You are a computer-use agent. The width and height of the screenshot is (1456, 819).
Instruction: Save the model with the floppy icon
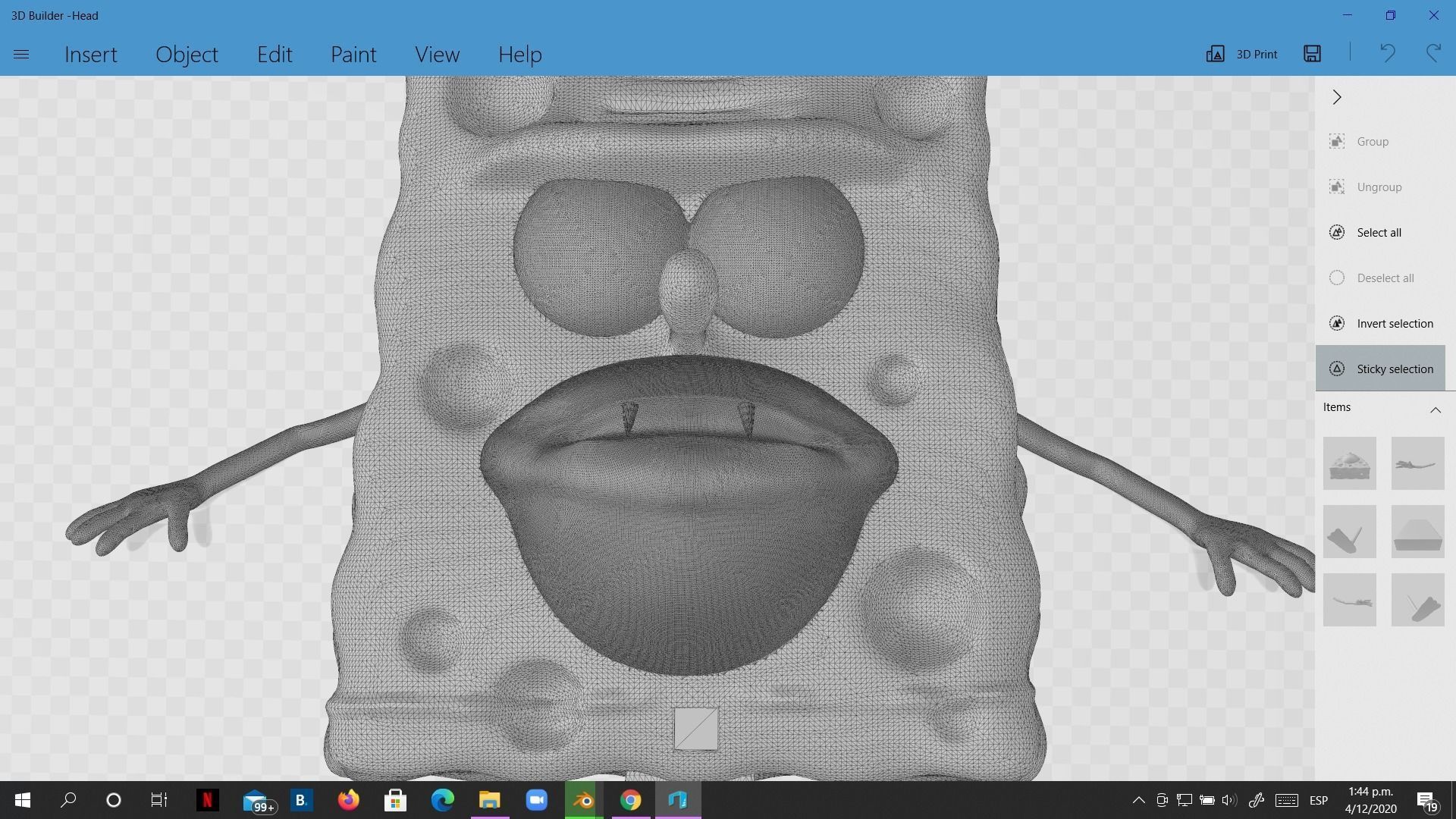point(1313,53)
